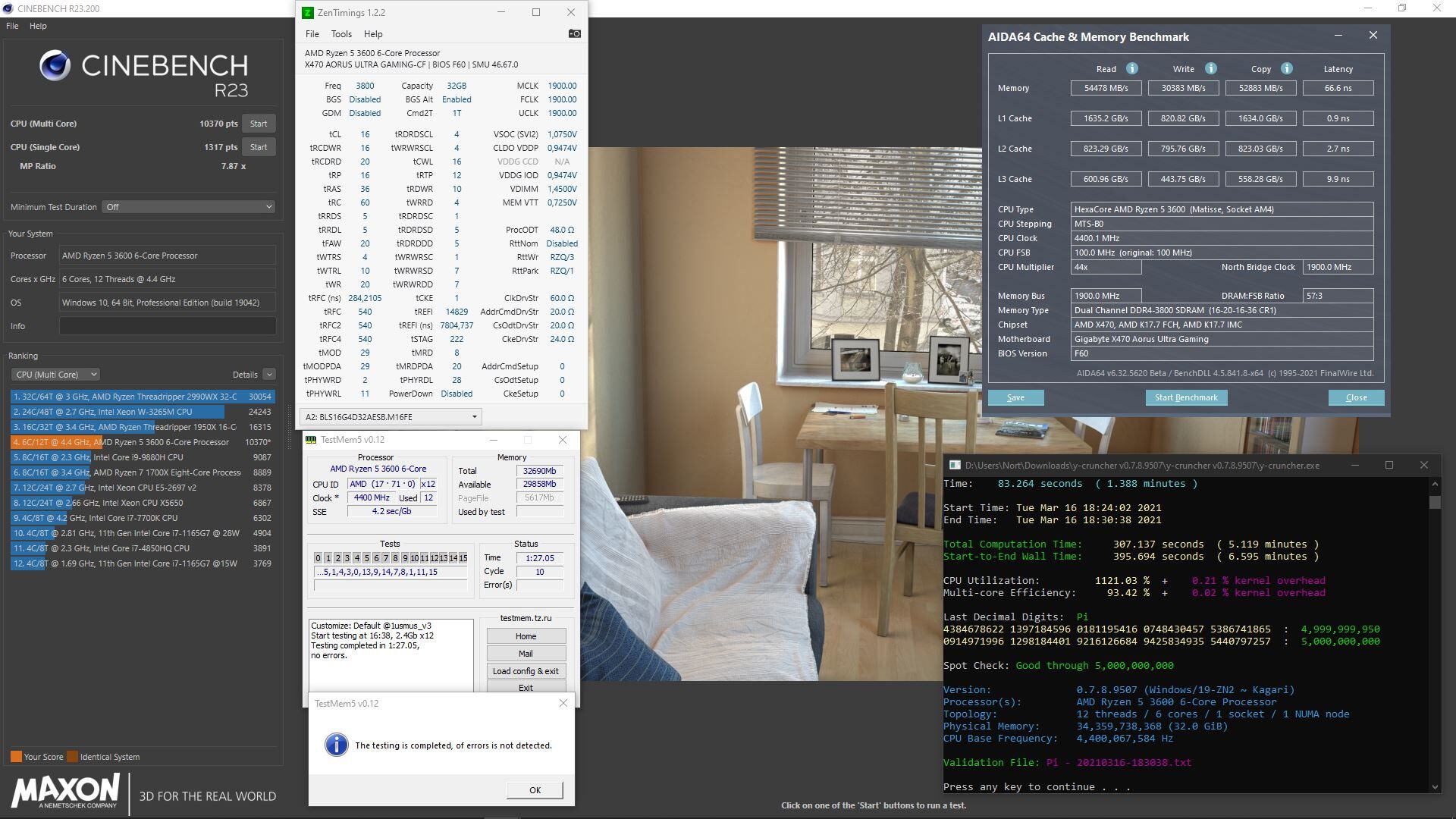This screenshot has height=819, width=1456.
Task: Select the Core i7-7700K ranking row
Action: click(x=143, y=518)
